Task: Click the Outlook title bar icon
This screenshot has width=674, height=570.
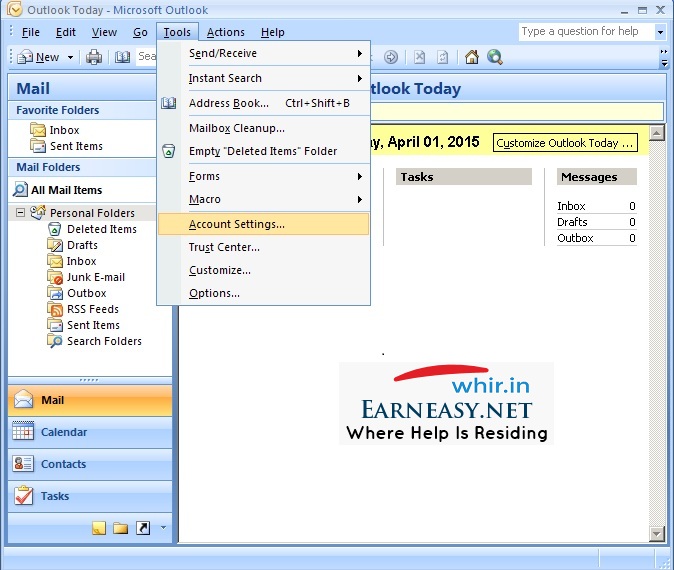Action: pos(15,9)
